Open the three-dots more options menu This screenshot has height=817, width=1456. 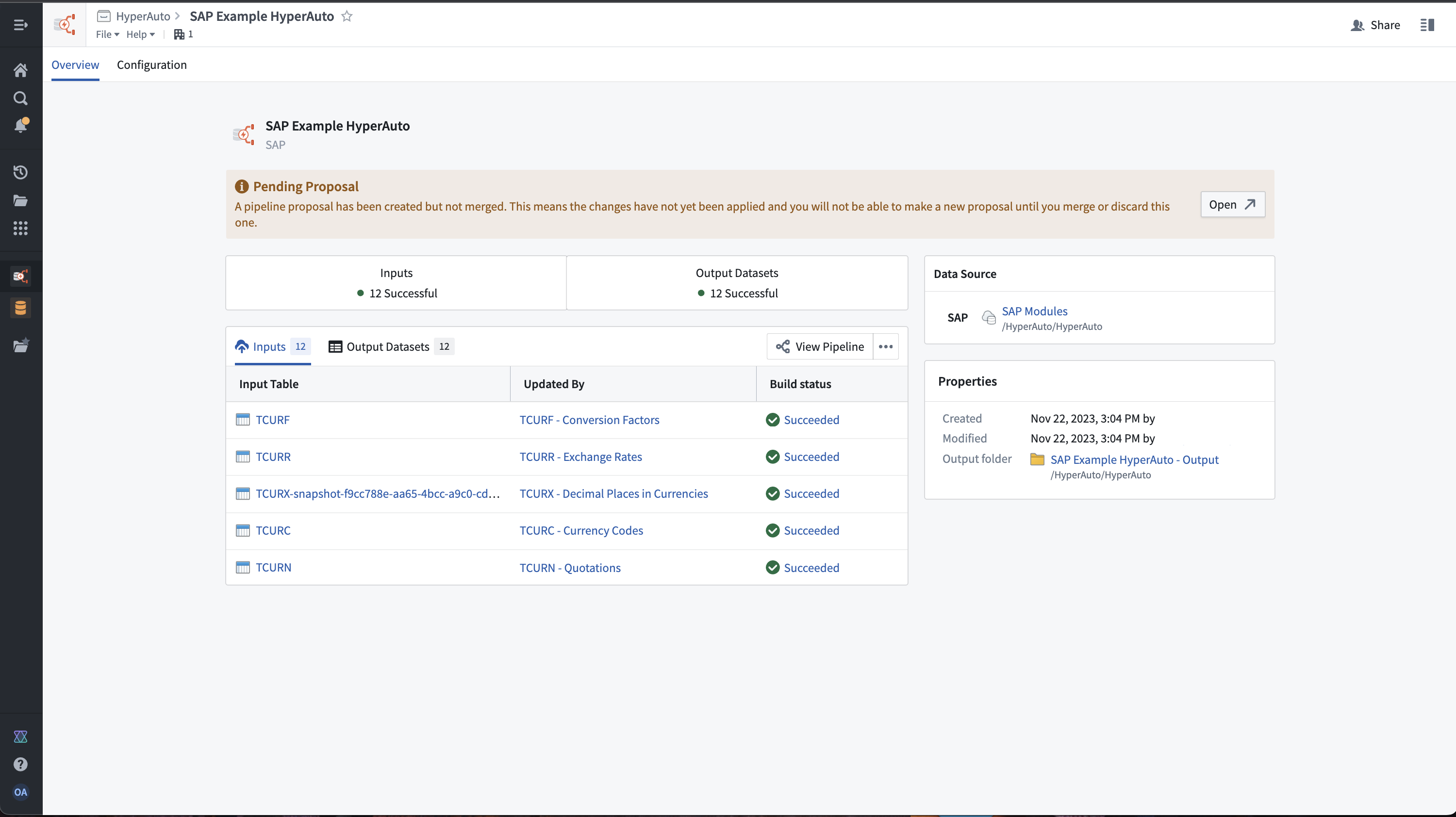pos(886,346)
